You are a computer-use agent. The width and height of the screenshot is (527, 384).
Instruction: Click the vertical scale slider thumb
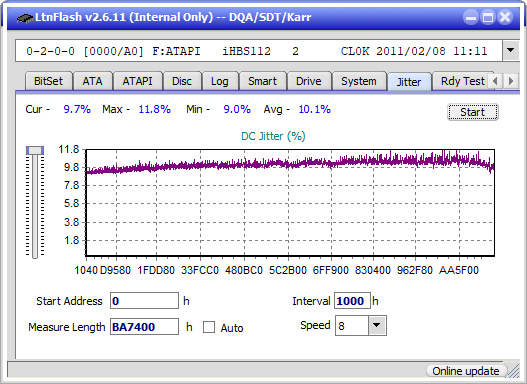35,150
